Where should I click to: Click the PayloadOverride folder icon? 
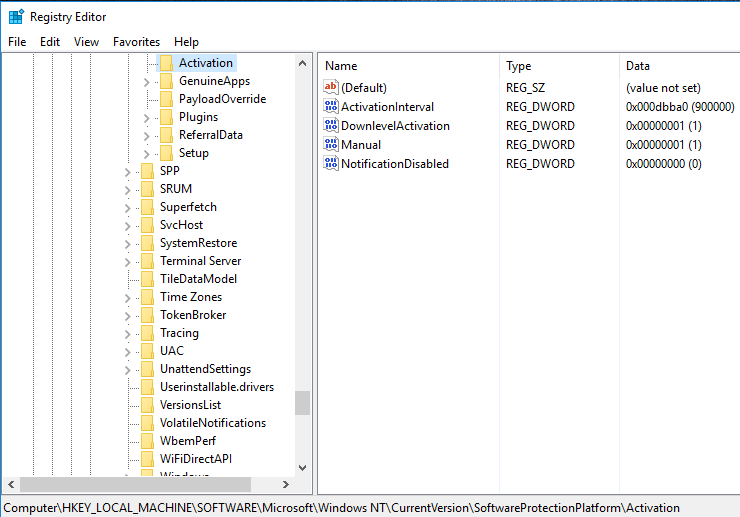(166, 99)
